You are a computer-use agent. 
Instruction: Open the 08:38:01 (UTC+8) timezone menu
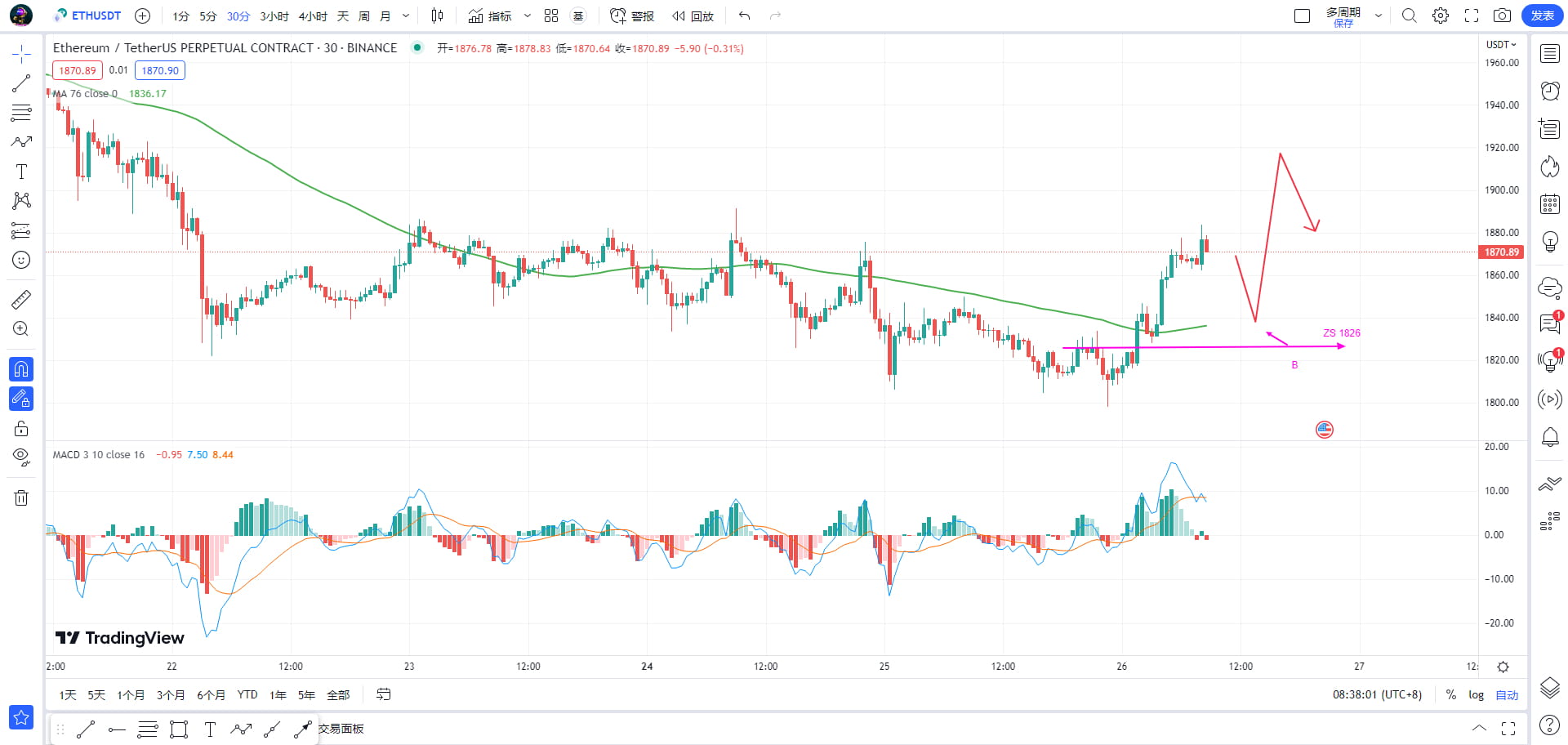(1377, 695)
